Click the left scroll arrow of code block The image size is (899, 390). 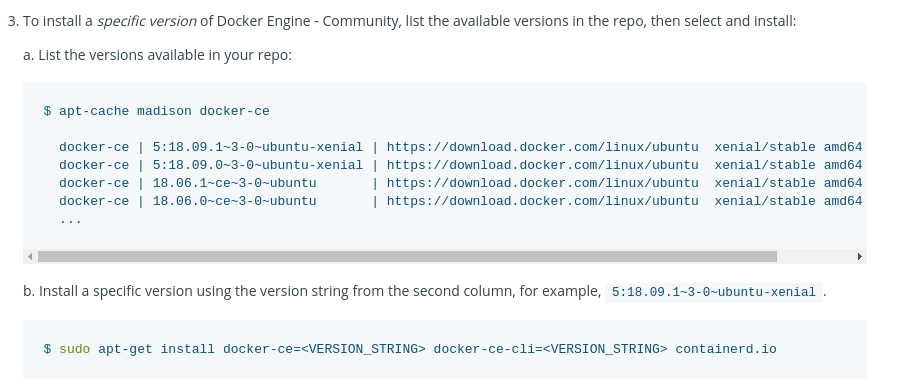pyautogui.click(x=30, y=256)
